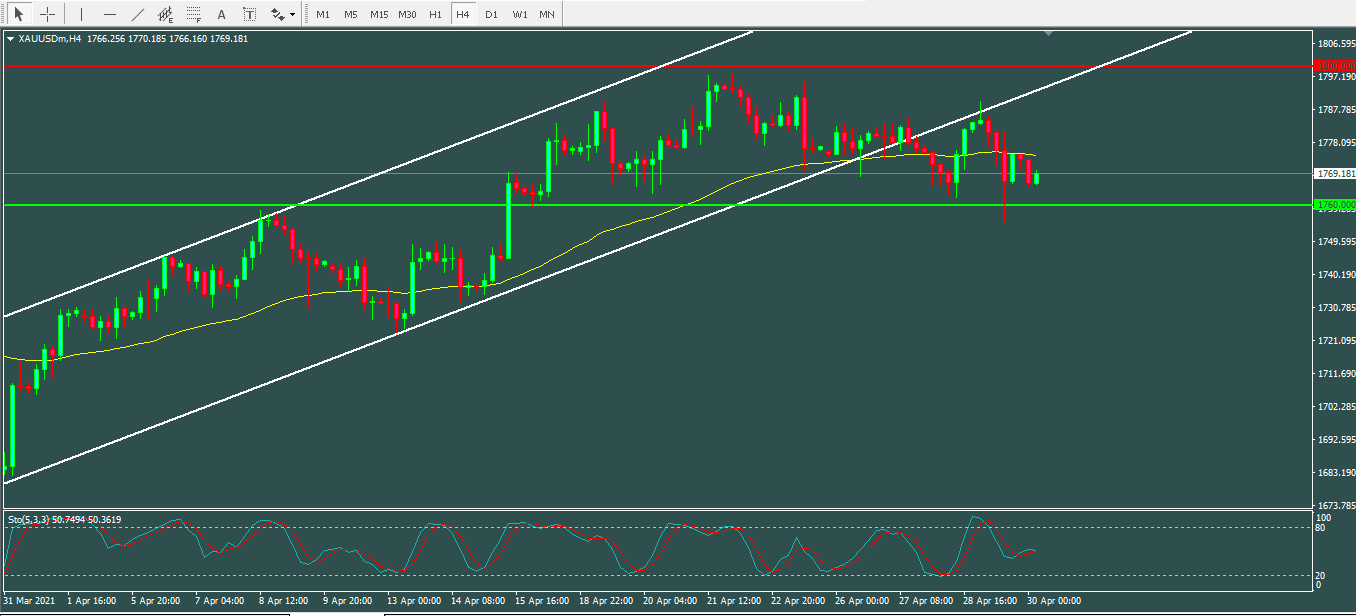1356x616 pixels.
Task: Select the cursor arrow tool
Action: click(18, 15)
